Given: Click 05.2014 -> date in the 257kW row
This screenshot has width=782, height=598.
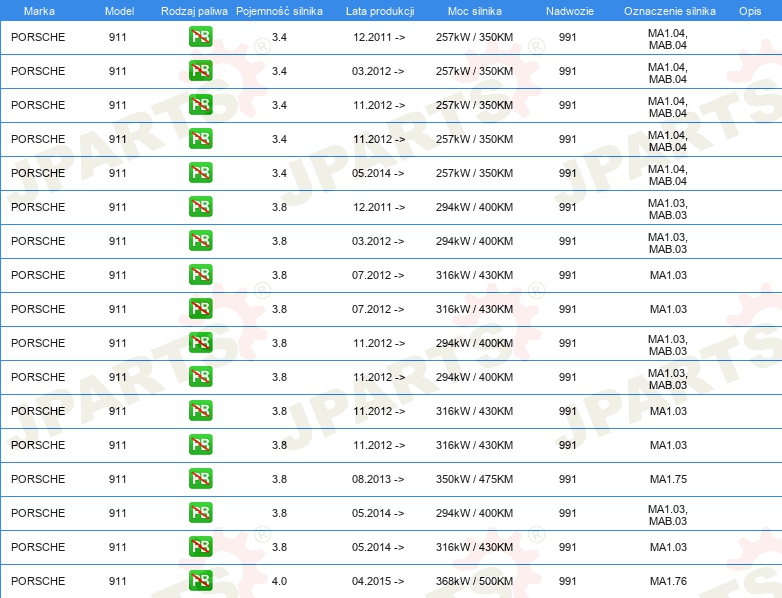Looking at the screenshot, I should pos(378,173).
